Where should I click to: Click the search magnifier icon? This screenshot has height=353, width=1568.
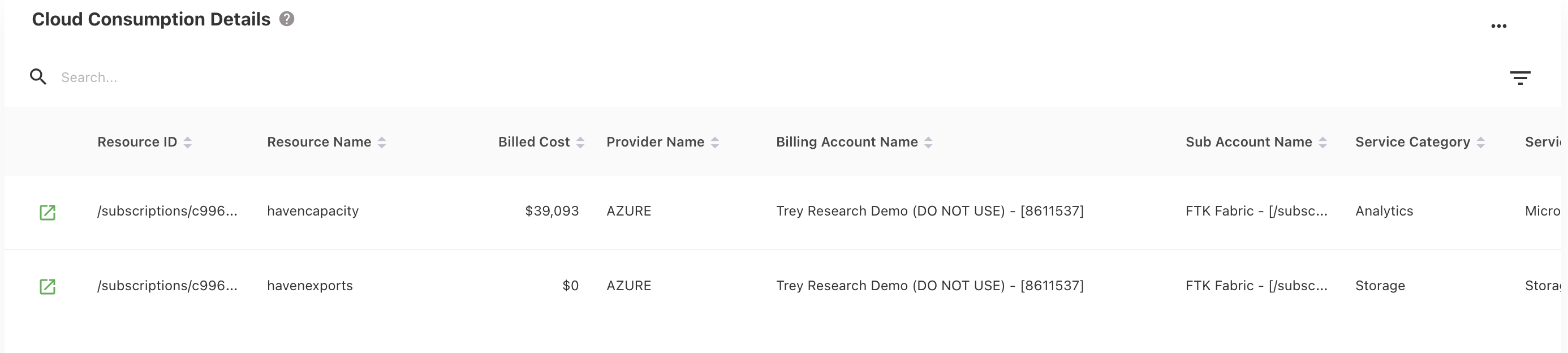pos(38,78)
